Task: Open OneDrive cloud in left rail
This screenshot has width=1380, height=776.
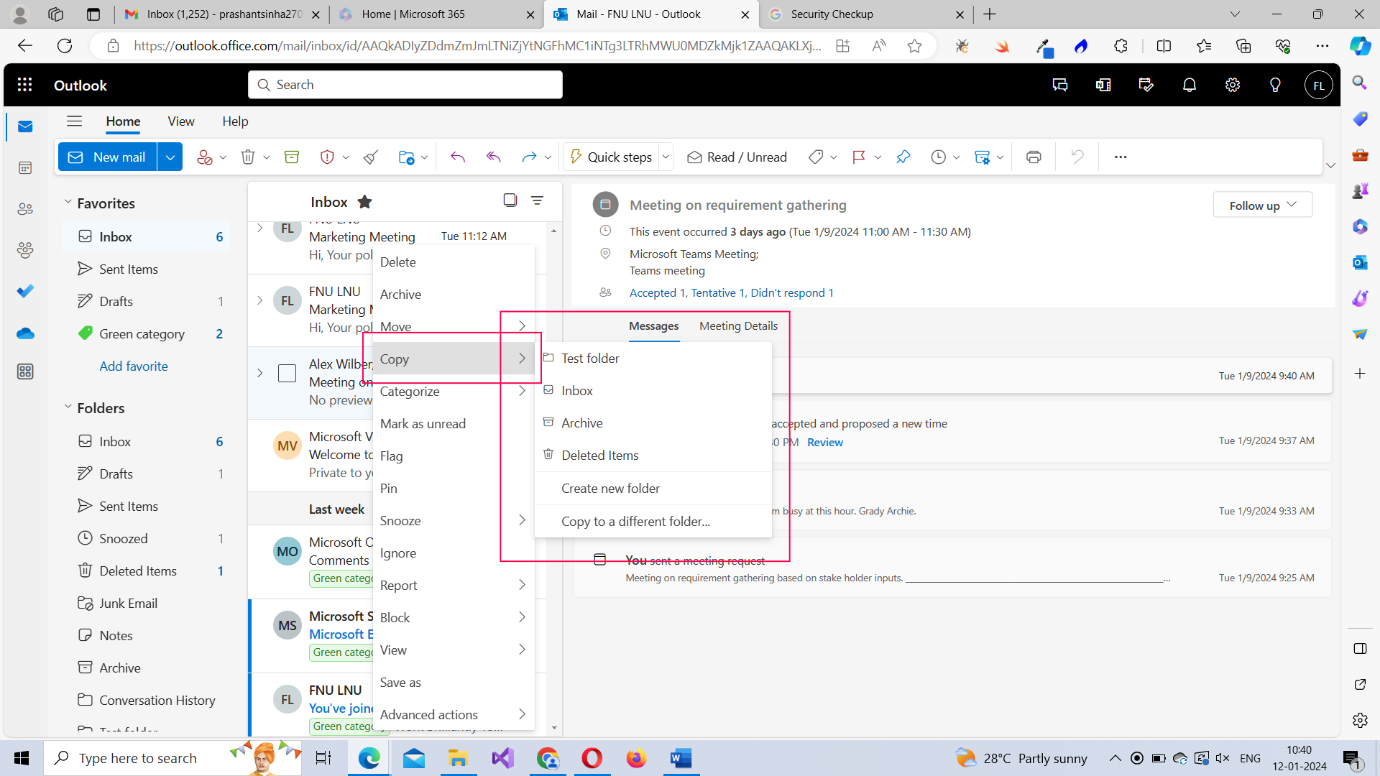Action: (25, 333)
